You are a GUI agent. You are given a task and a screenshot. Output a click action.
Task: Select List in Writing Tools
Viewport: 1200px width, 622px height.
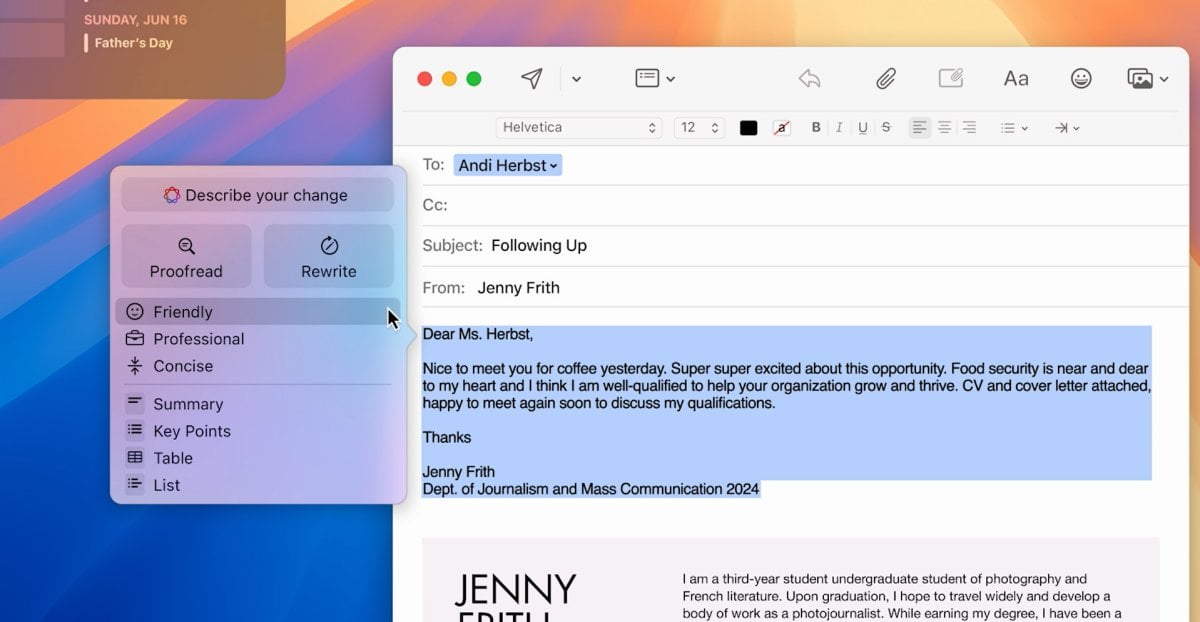coord(258,485)
